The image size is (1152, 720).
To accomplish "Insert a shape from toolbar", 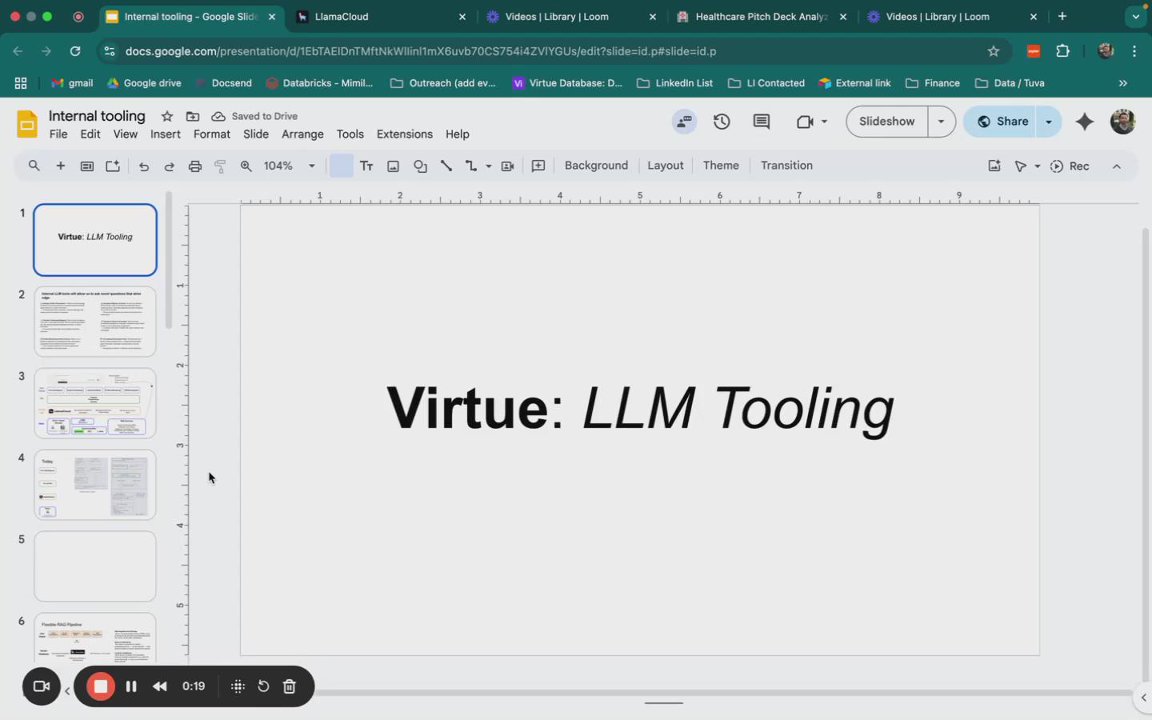I will (x=420, y=166).
